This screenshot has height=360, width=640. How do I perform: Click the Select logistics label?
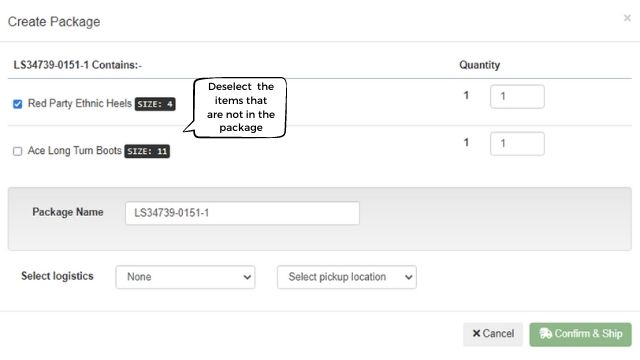pyautogui.click(x=57, y=276)
